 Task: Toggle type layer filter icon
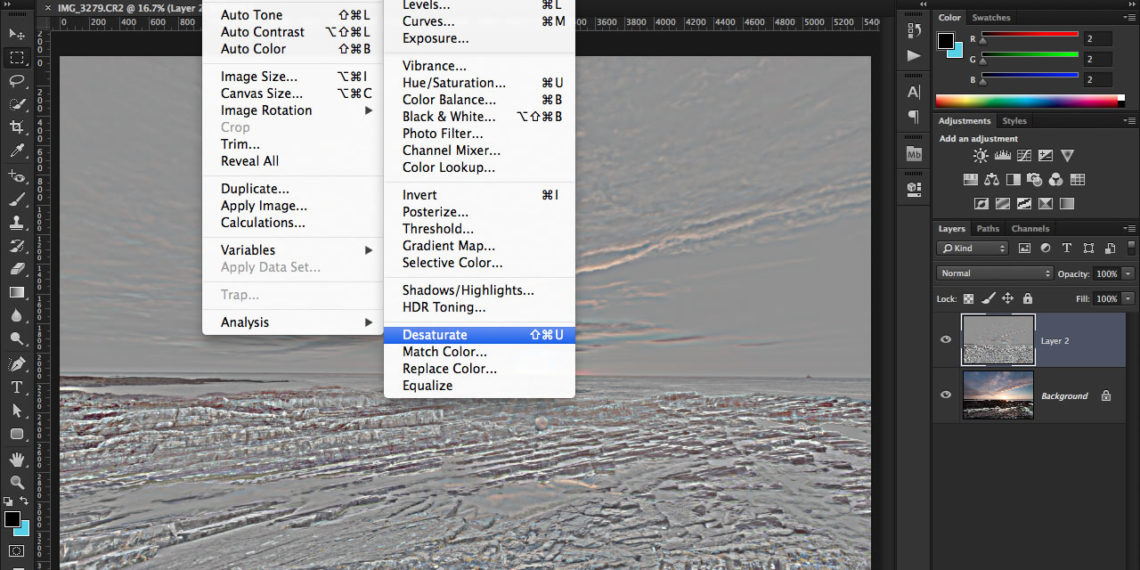1067,248
